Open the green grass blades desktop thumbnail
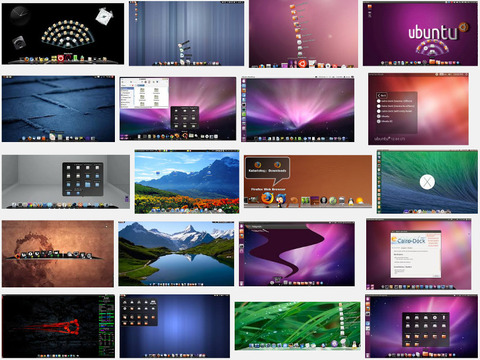 point(297,326)
